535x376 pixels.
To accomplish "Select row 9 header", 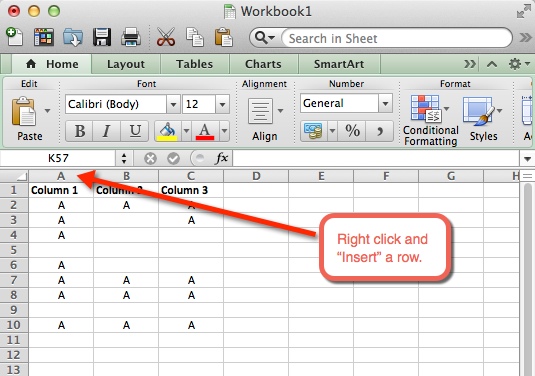I will [x=14, y=310].
